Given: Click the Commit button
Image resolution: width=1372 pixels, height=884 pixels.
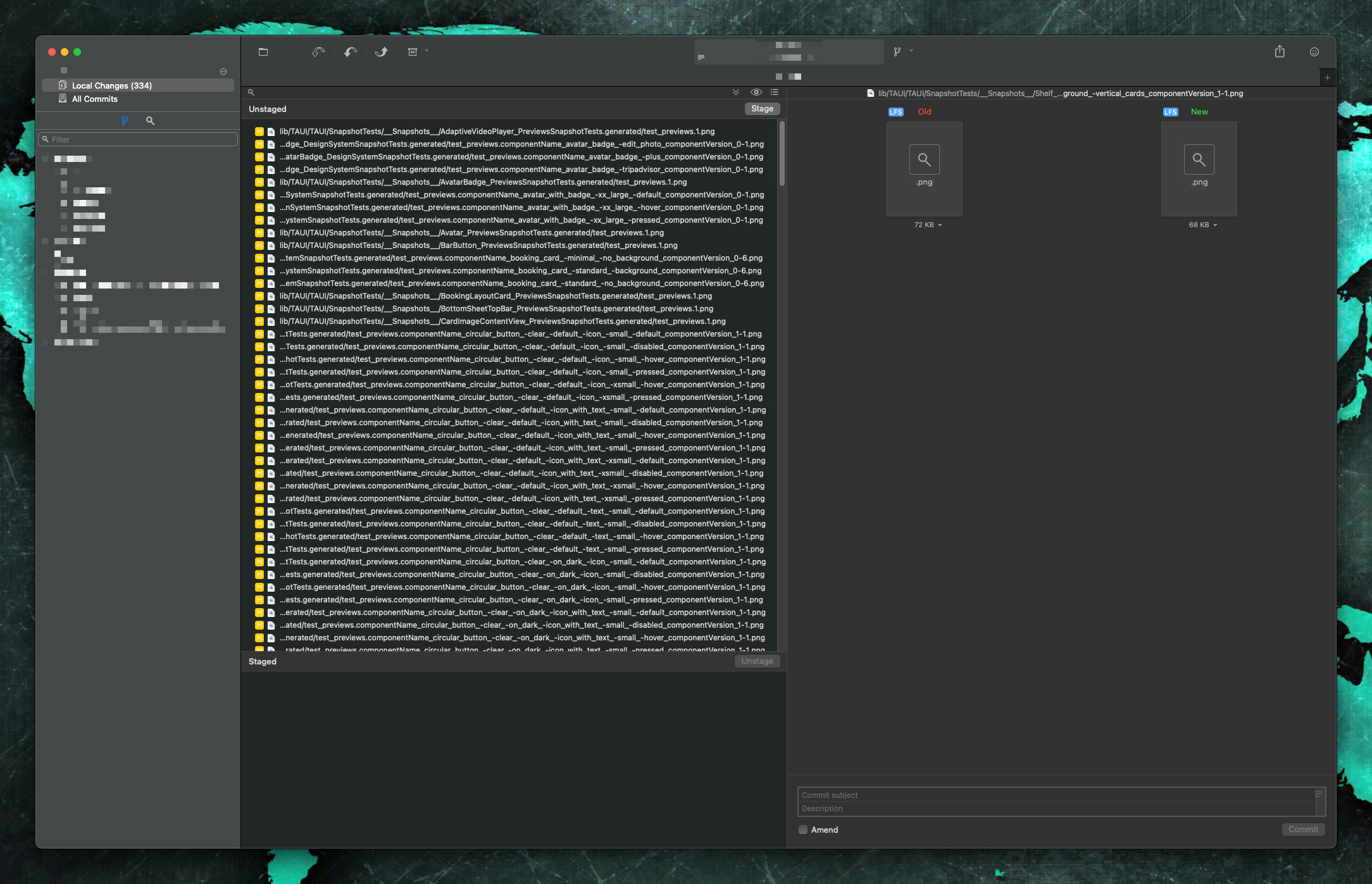Looking at the screenshot, I should (x=1303, y=830).
